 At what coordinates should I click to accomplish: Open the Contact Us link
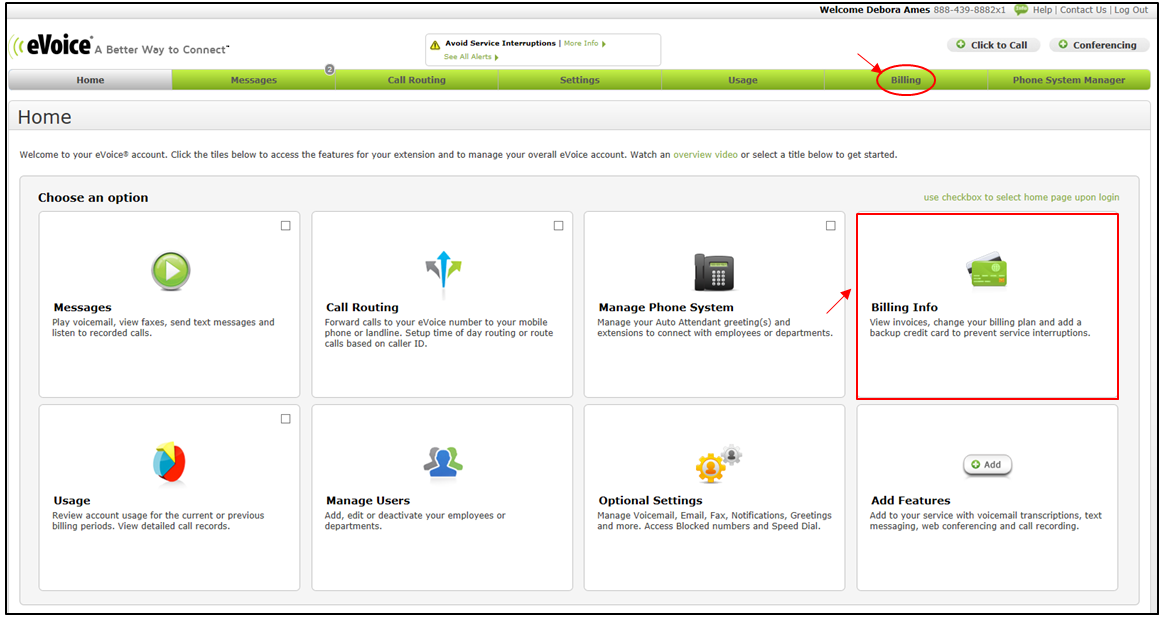point(1083,10)
